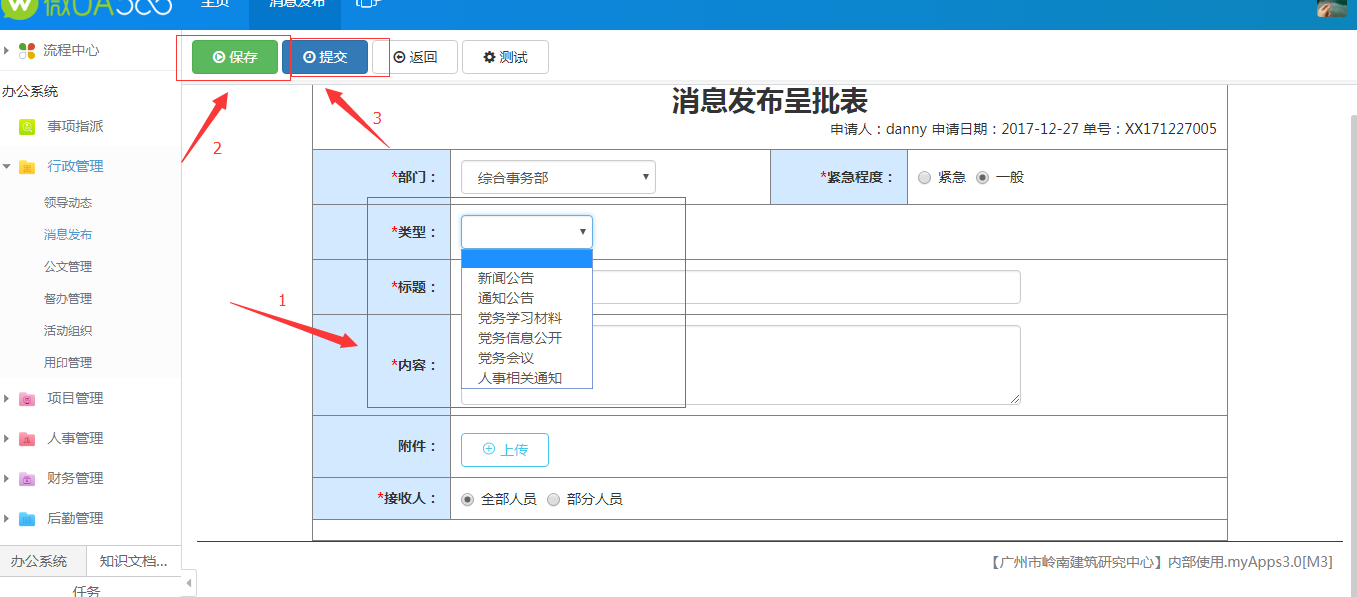This screenshot has width=1357, height=597.
Task: Click the 上传 attachment upload button
Action: tap(504, 450)
